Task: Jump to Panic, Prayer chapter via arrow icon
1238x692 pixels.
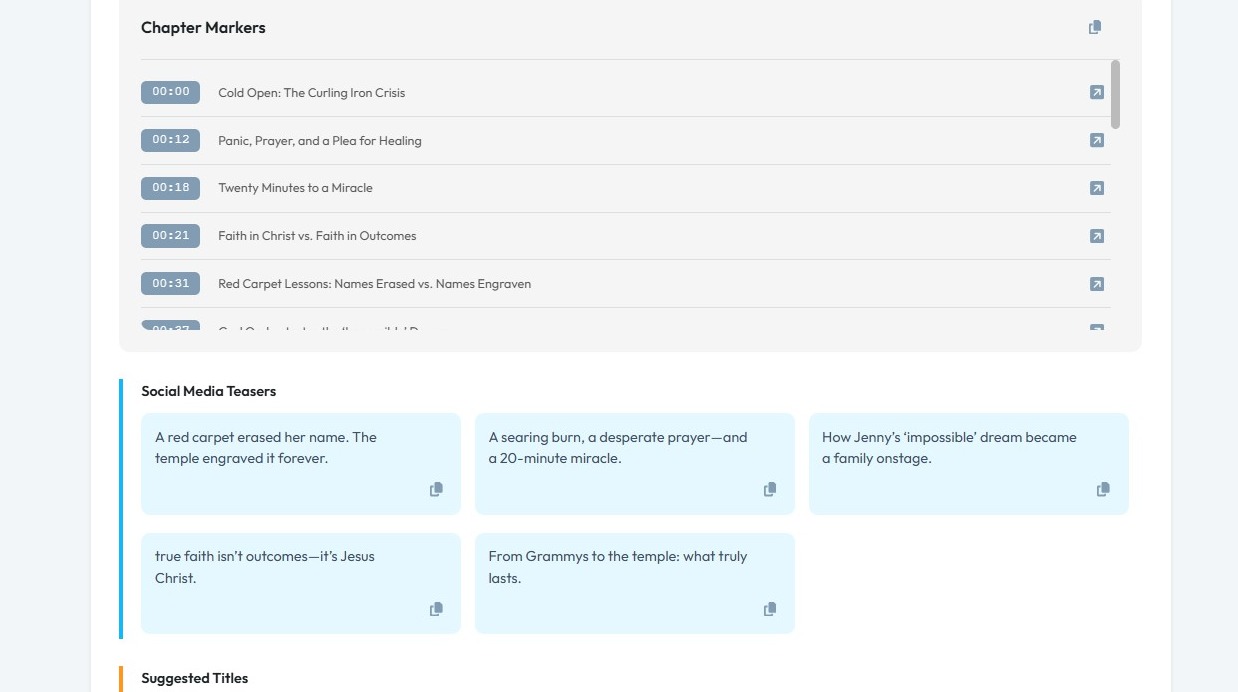Action: 1097,141
